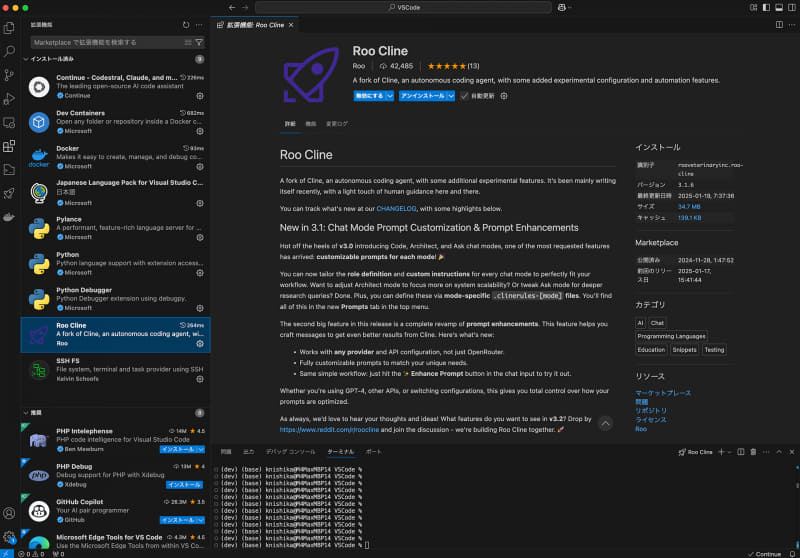
Task: Open new terminal launch profile dropdown
Action: (730, 452)
